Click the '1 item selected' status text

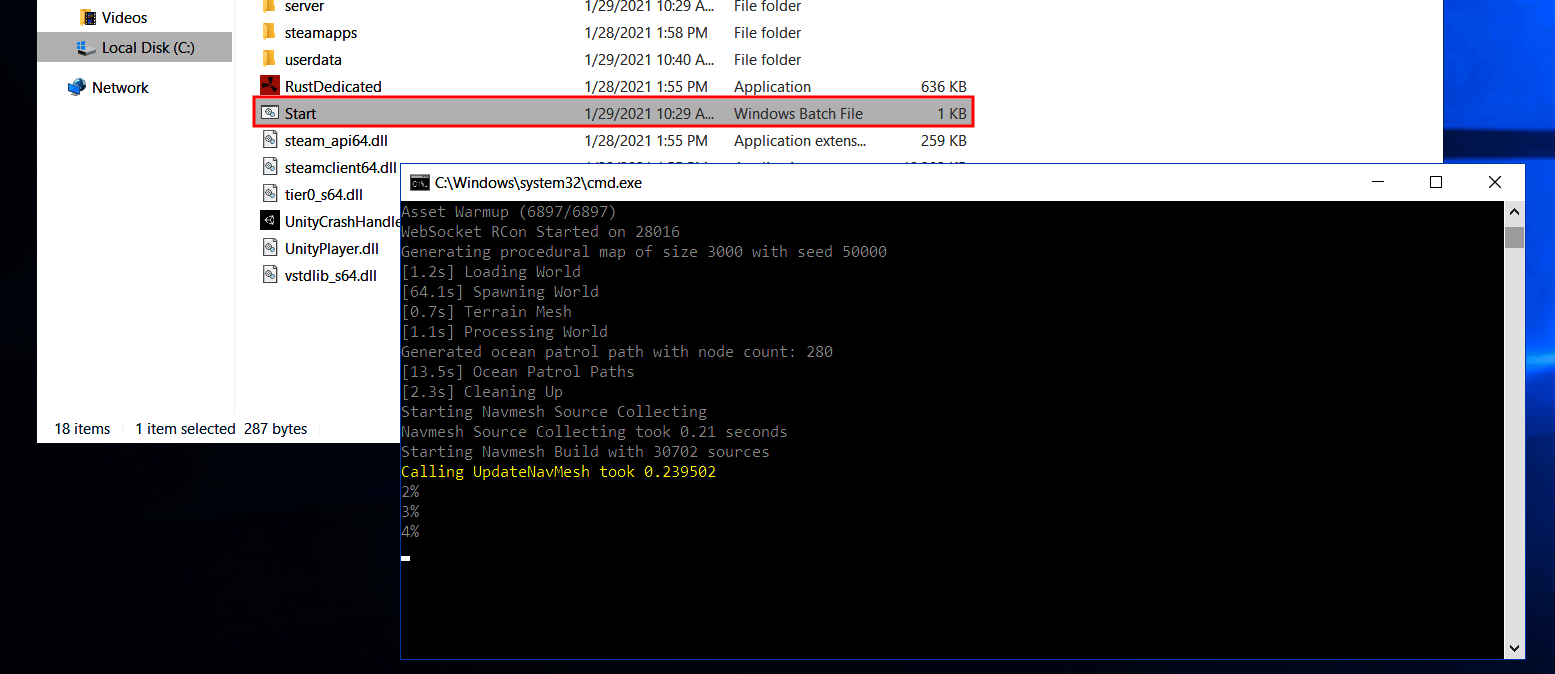point(185,428)
